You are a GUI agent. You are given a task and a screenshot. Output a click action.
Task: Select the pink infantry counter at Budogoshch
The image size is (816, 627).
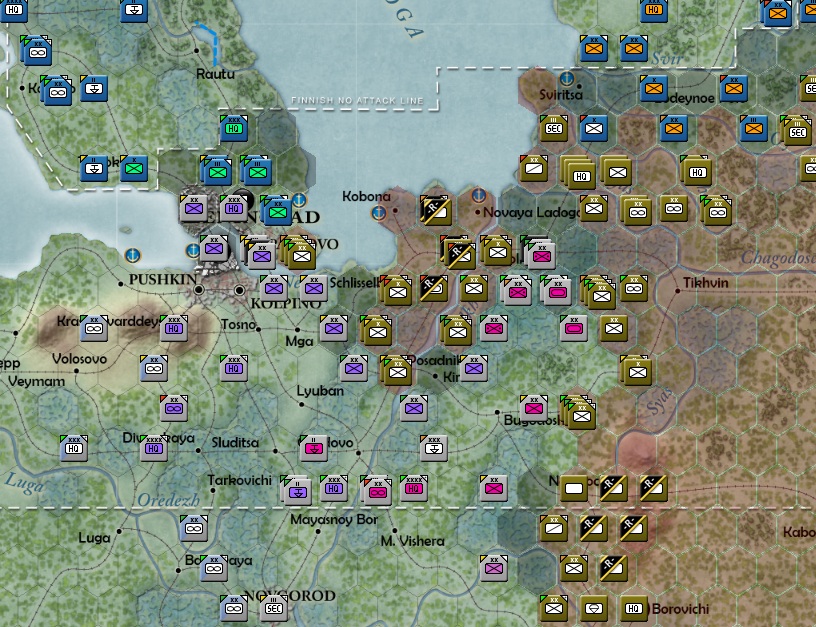(x=533, y=408)
